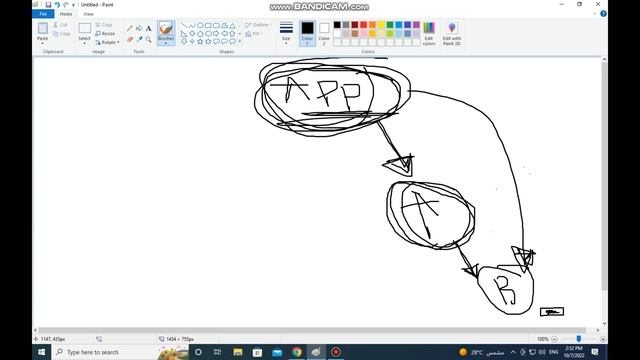Open the Paint Help icon
This screenshot has width=640, height=360.
pos(603,13)
